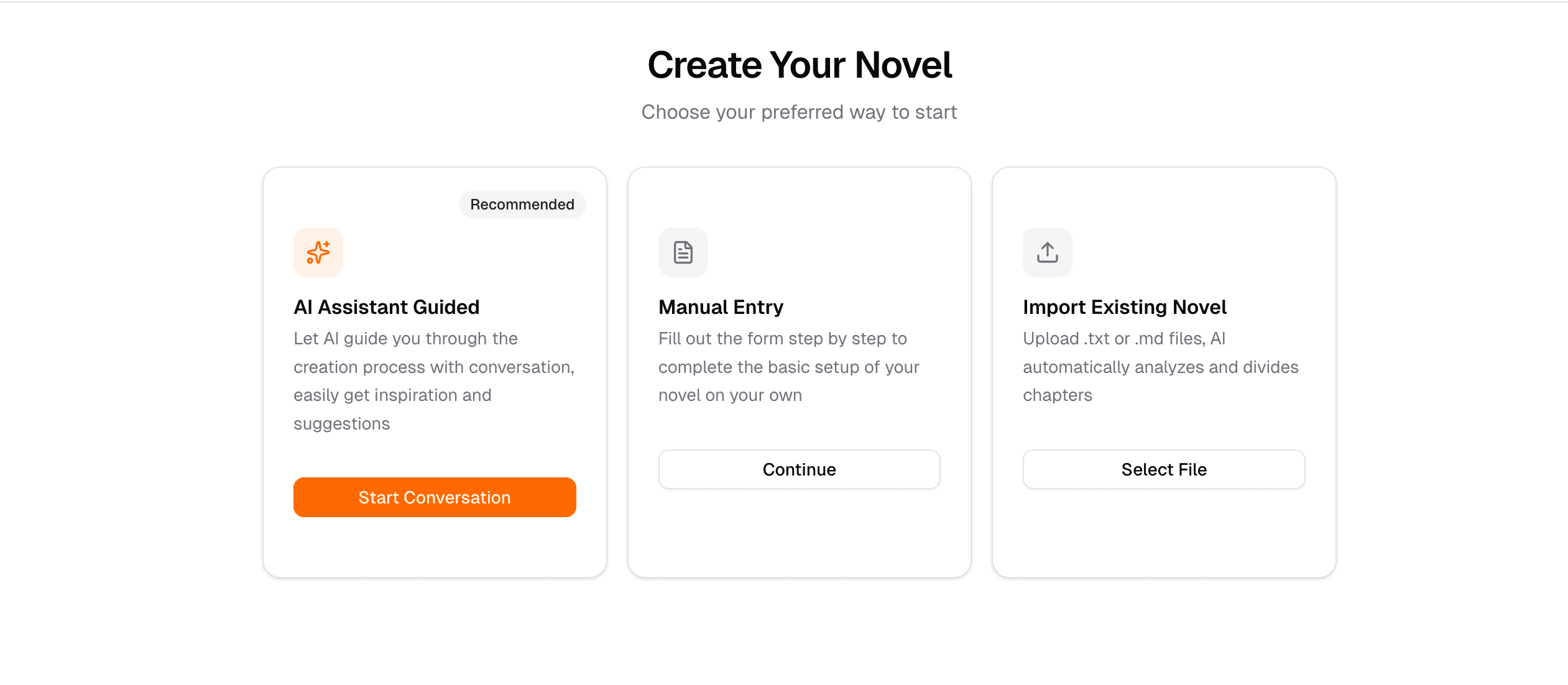Click the Import Existing Novel title

tap(1124, 306)
